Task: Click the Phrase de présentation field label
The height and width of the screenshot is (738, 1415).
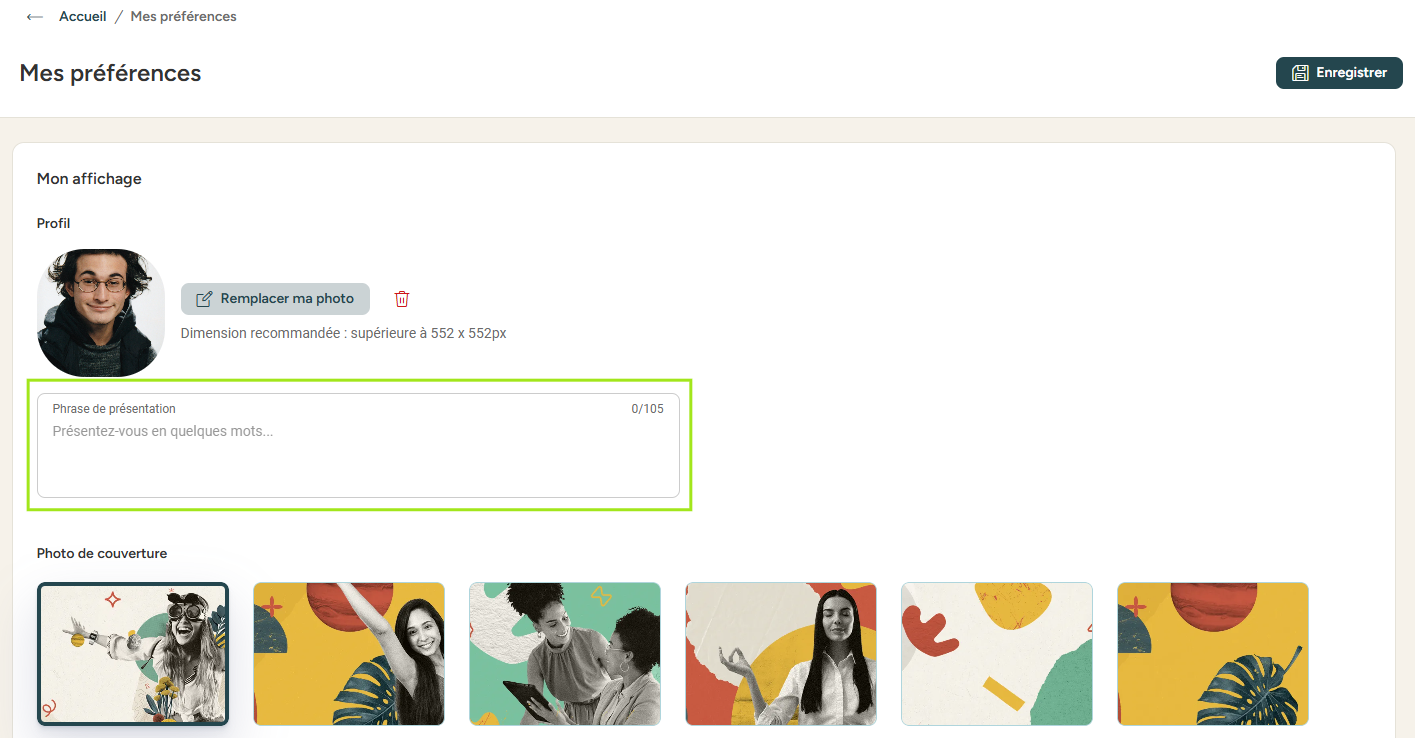Action: click(x=114, y=409)
